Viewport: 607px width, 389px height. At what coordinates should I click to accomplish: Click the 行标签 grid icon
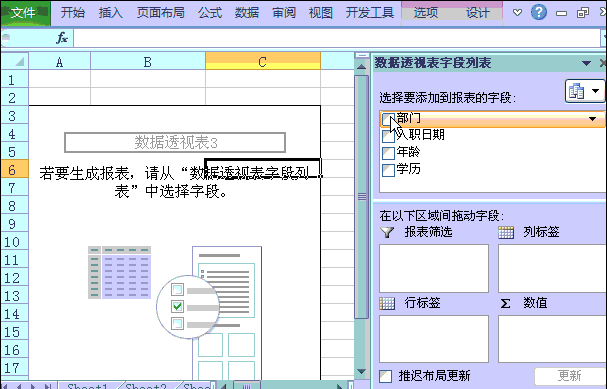(x=387, y=303)
